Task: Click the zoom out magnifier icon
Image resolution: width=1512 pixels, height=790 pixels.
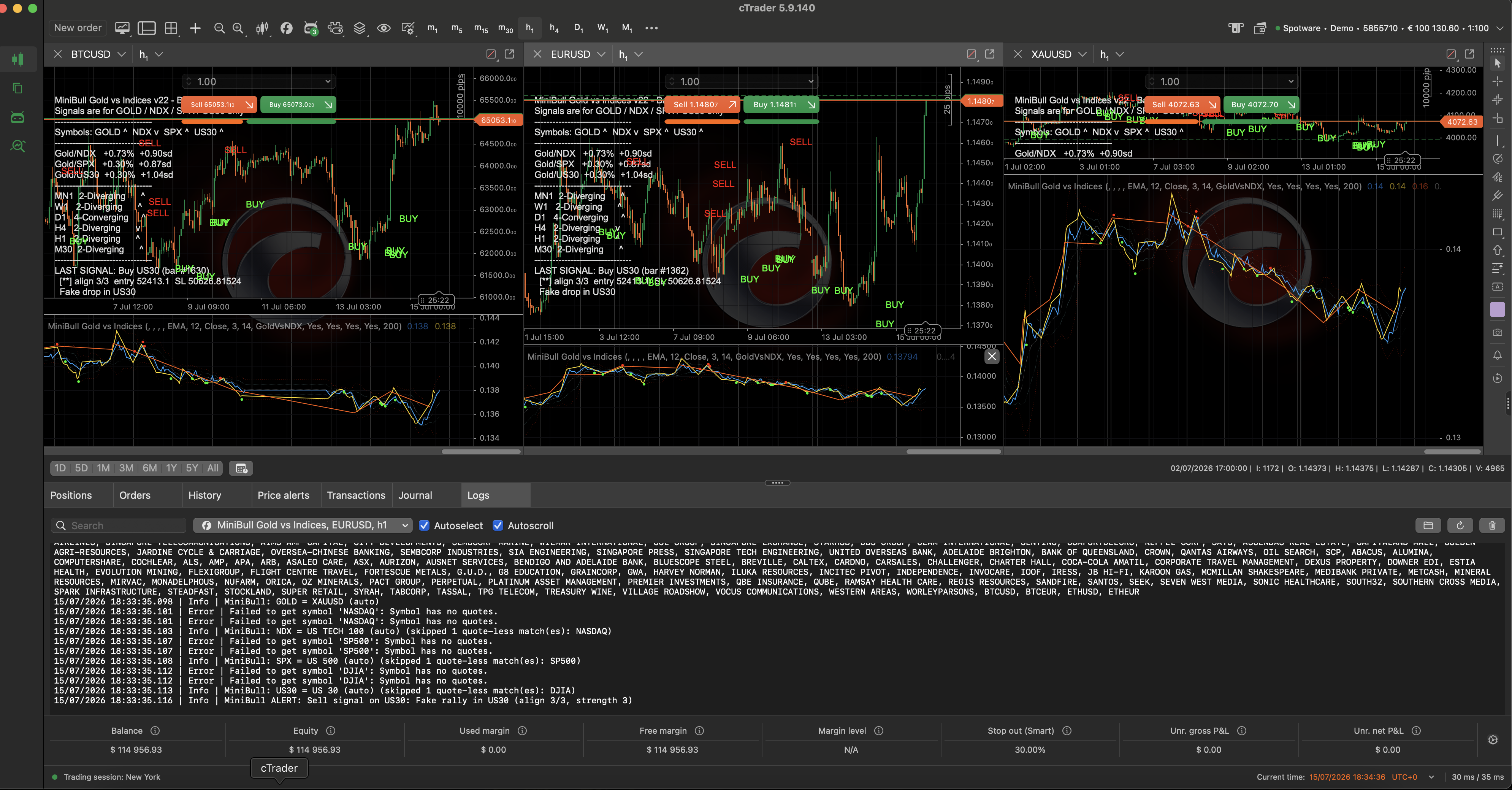Action: point(219,28)
